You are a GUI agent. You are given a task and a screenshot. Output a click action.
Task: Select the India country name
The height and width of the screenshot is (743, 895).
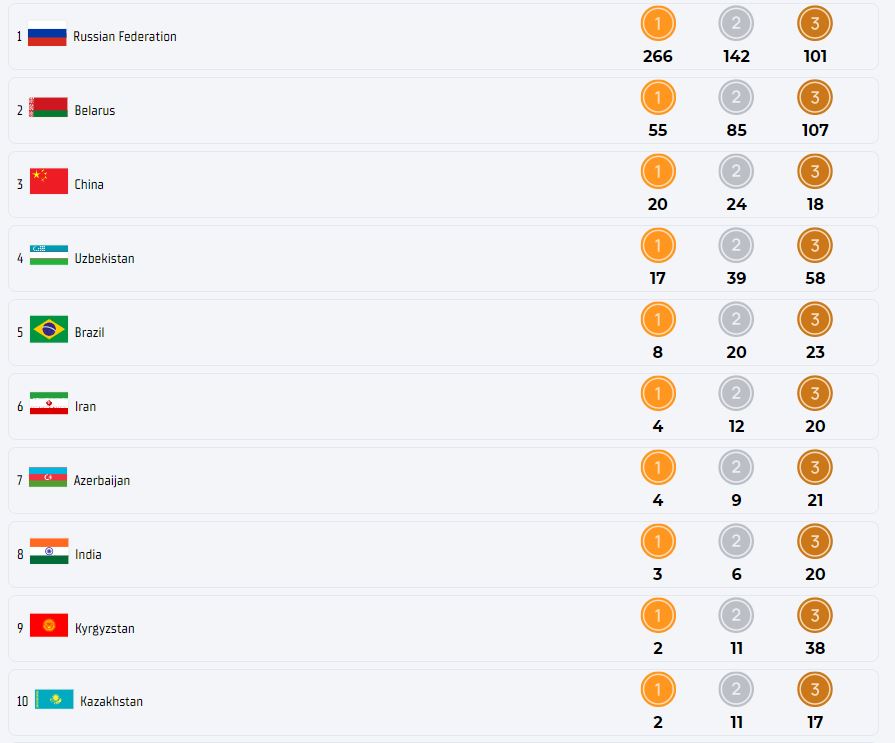88,555
